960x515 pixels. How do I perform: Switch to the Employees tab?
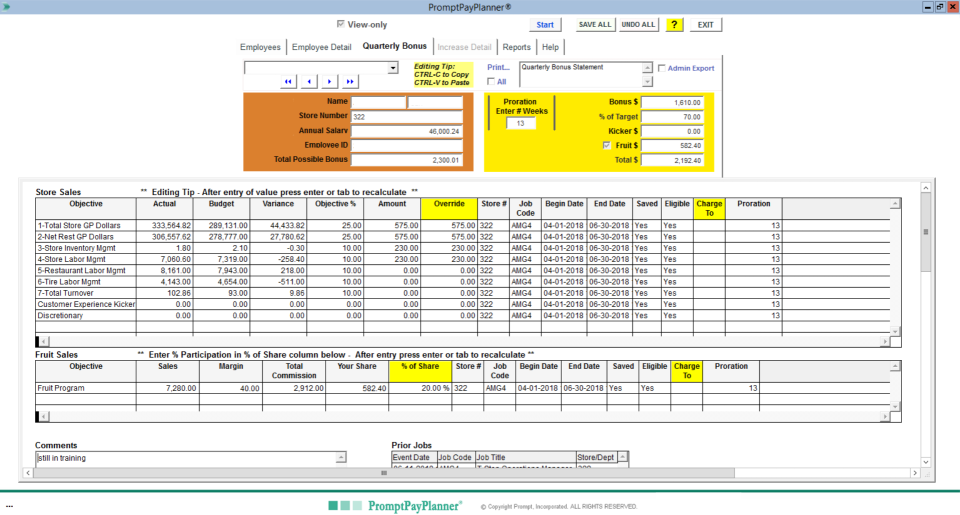(260, 47)
